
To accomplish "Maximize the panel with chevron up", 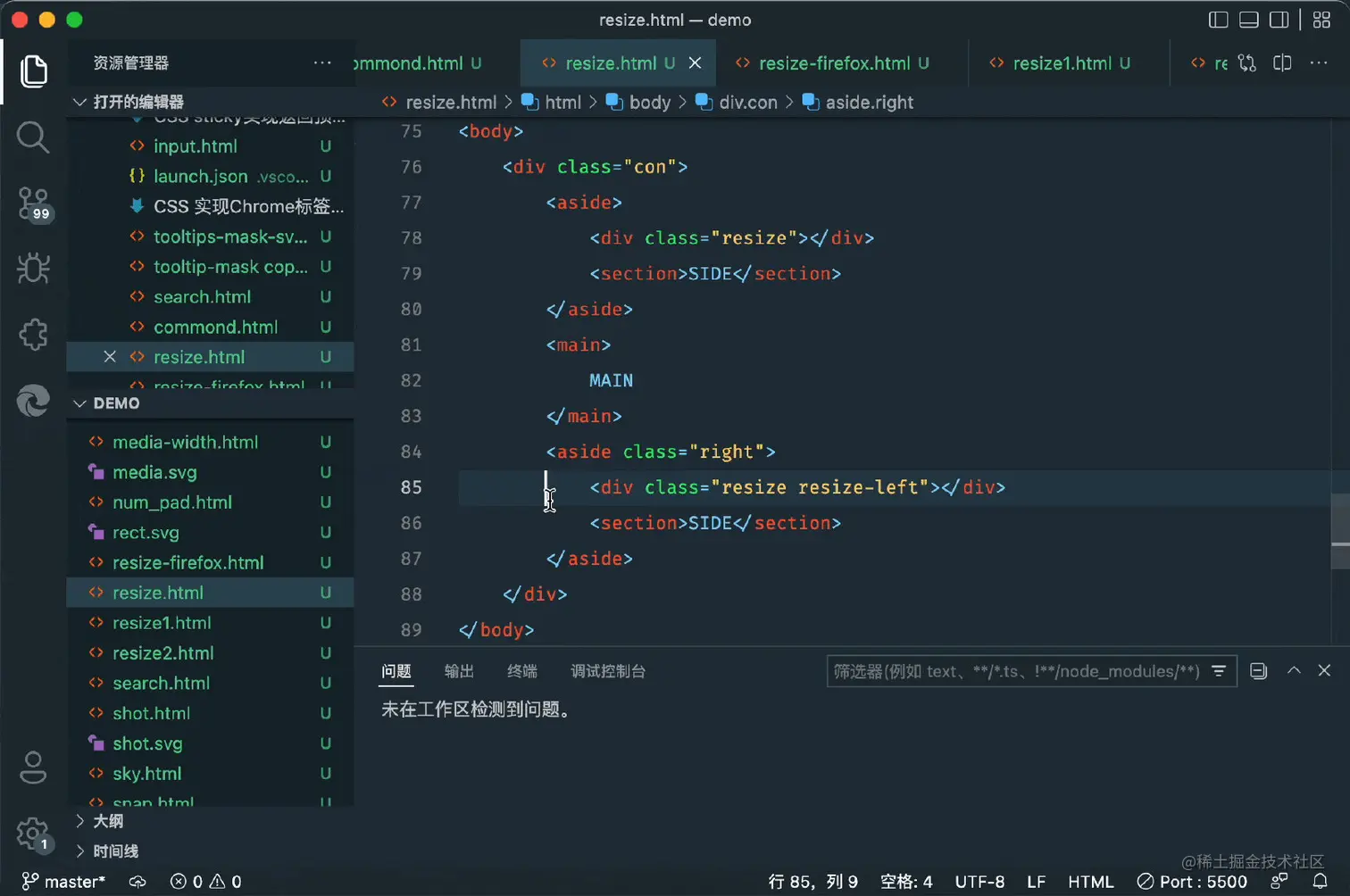I will [1294, 670].
